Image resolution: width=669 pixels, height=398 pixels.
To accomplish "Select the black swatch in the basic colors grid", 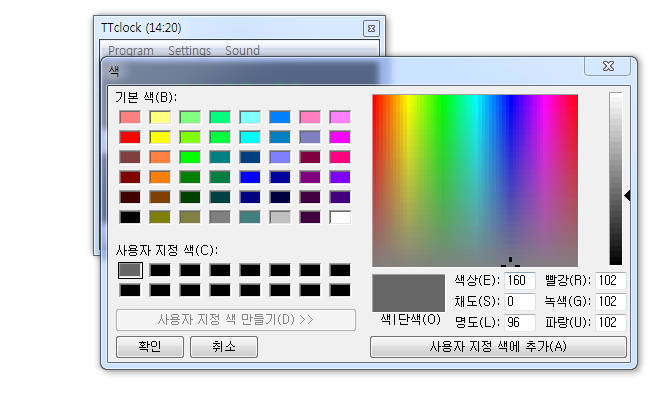I will 130,217.
